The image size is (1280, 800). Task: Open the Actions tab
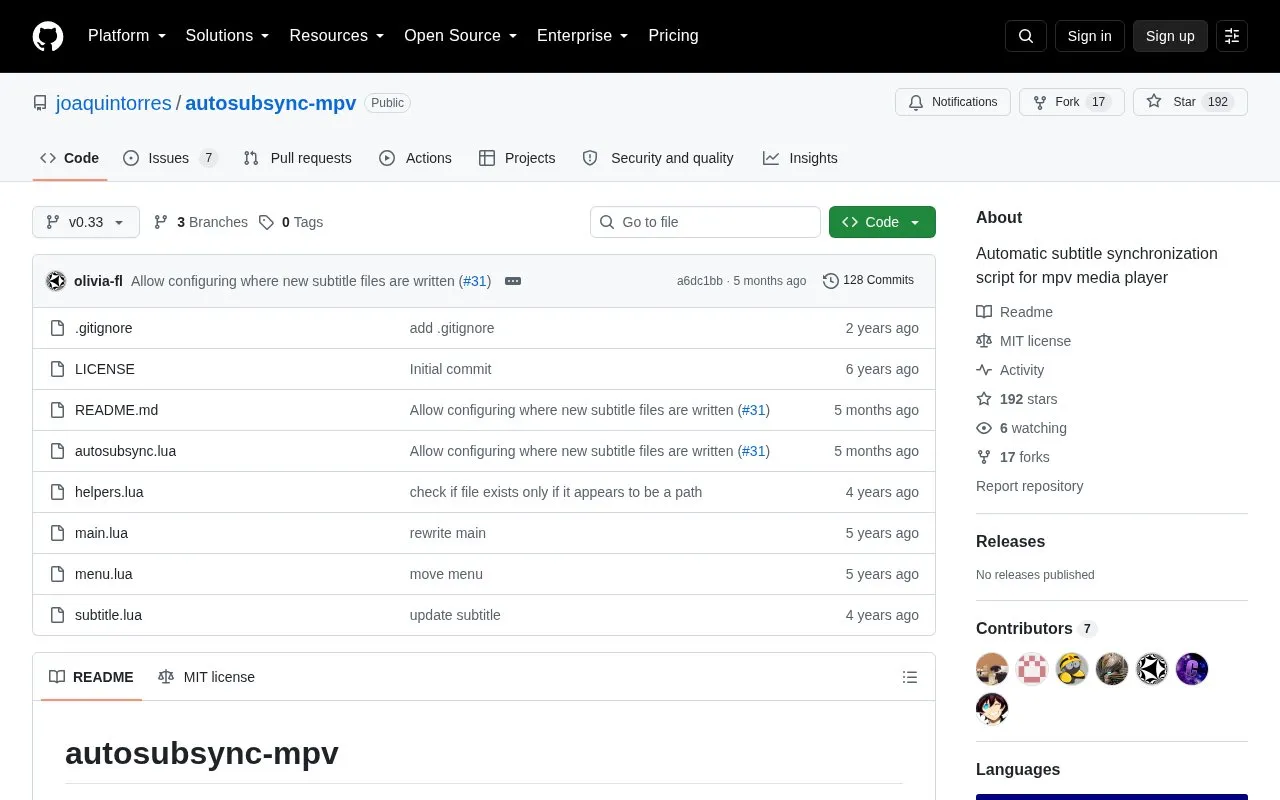415,158
